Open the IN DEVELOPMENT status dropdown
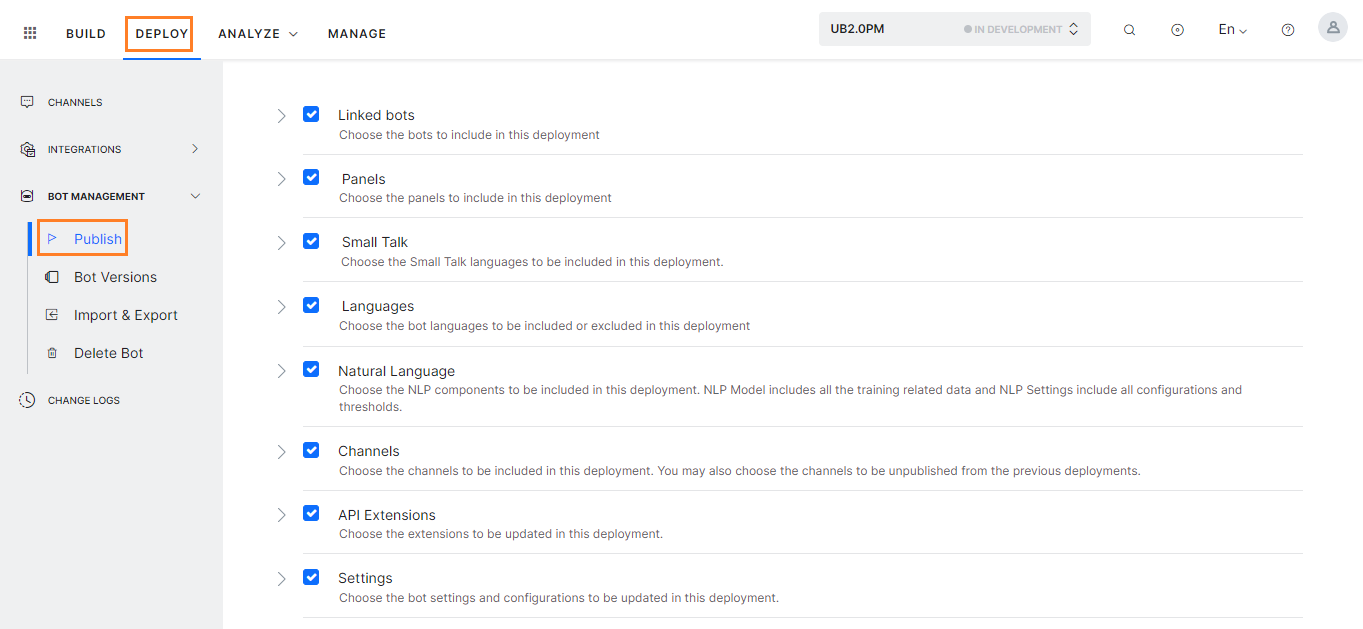 click(x=1018, y=29)
